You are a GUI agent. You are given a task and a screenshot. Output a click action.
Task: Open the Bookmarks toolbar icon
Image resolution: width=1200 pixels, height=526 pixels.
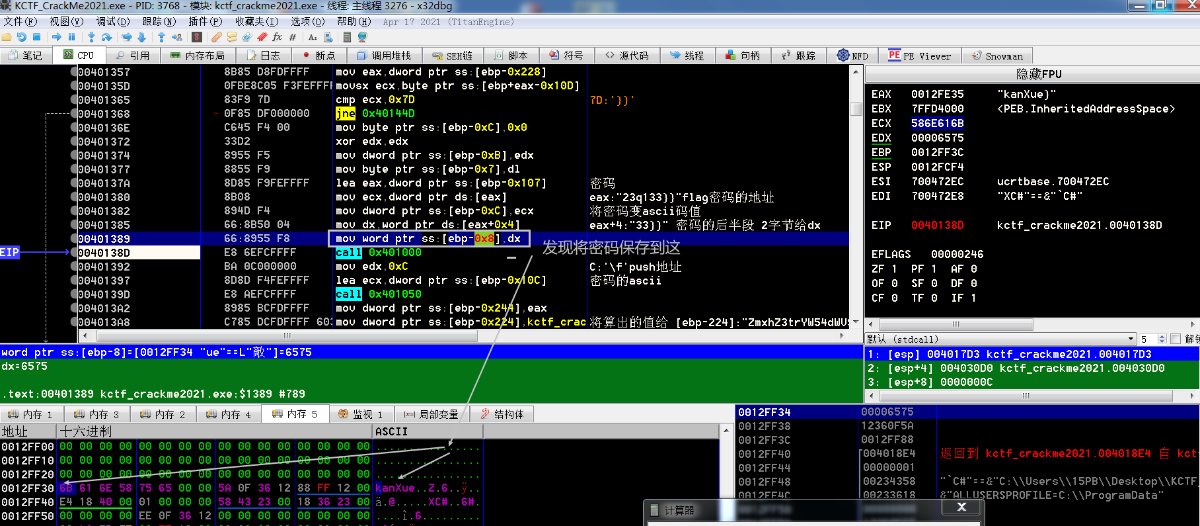pos(262,37)
